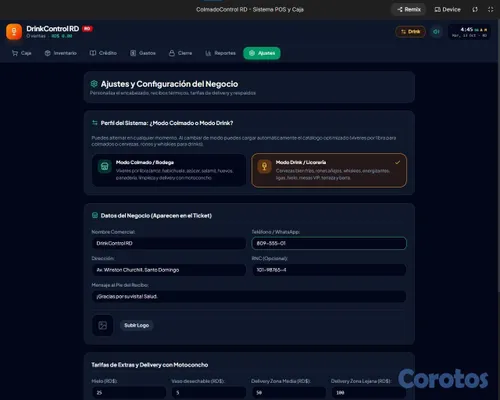Click the Teléfono / WhatsApp input field
The height and width of the screenshot is (400, 500).
(x=329, y=243)
